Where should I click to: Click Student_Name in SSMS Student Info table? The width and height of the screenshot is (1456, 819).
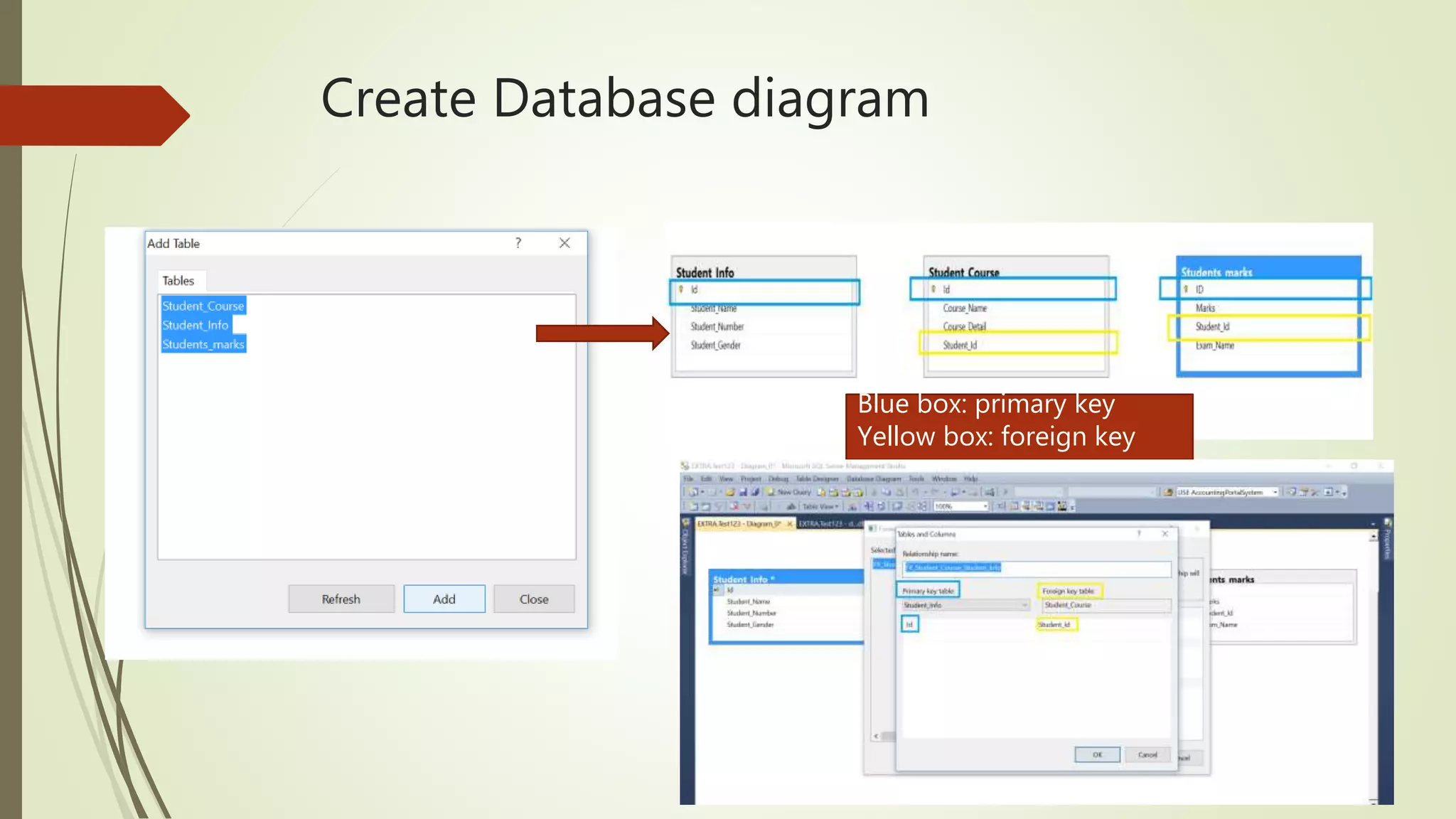(x=748, y=601)
